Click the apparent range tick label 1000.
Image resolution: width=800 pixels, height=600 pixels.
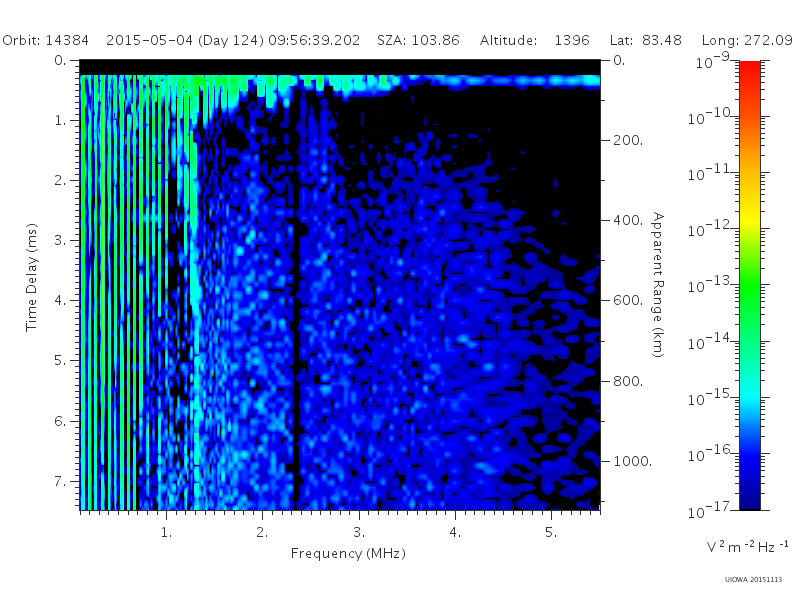click(x=632, y=461)
